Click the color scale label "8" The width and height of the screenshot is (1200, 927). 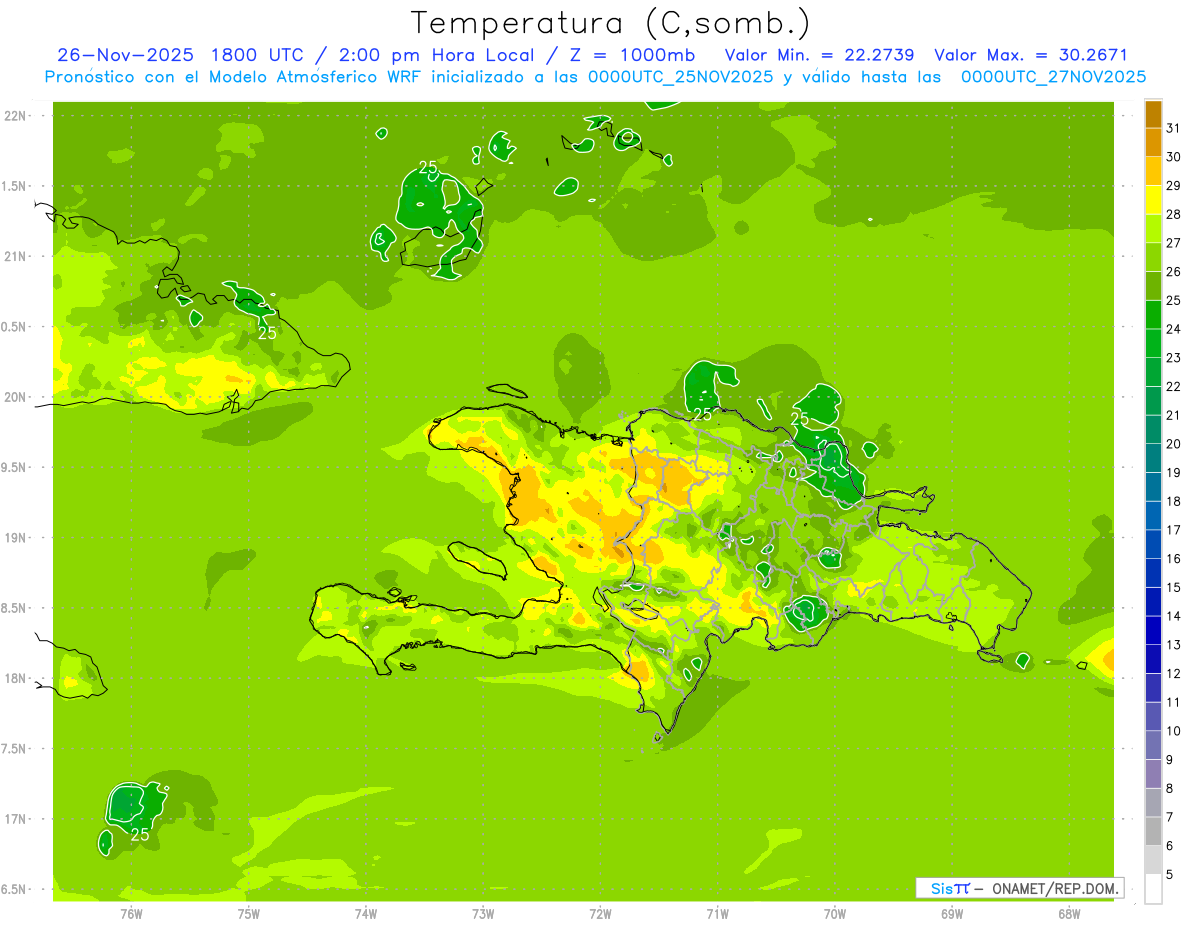(x=1170, y=789)
